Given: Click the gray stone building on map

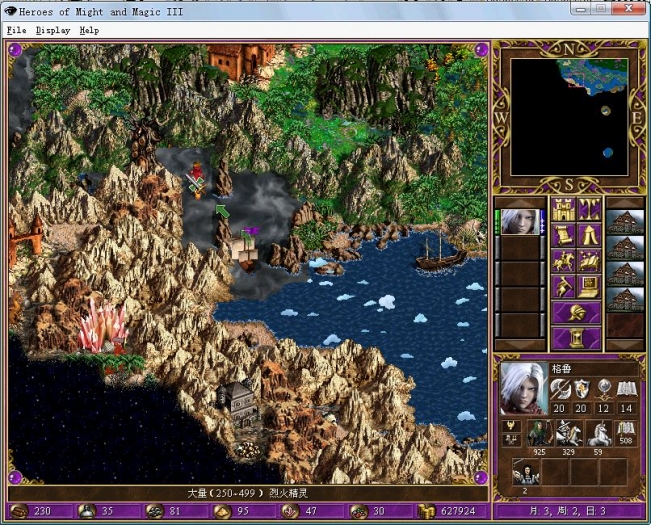Looking at the screenshot, I should click(x=237, y=404).
